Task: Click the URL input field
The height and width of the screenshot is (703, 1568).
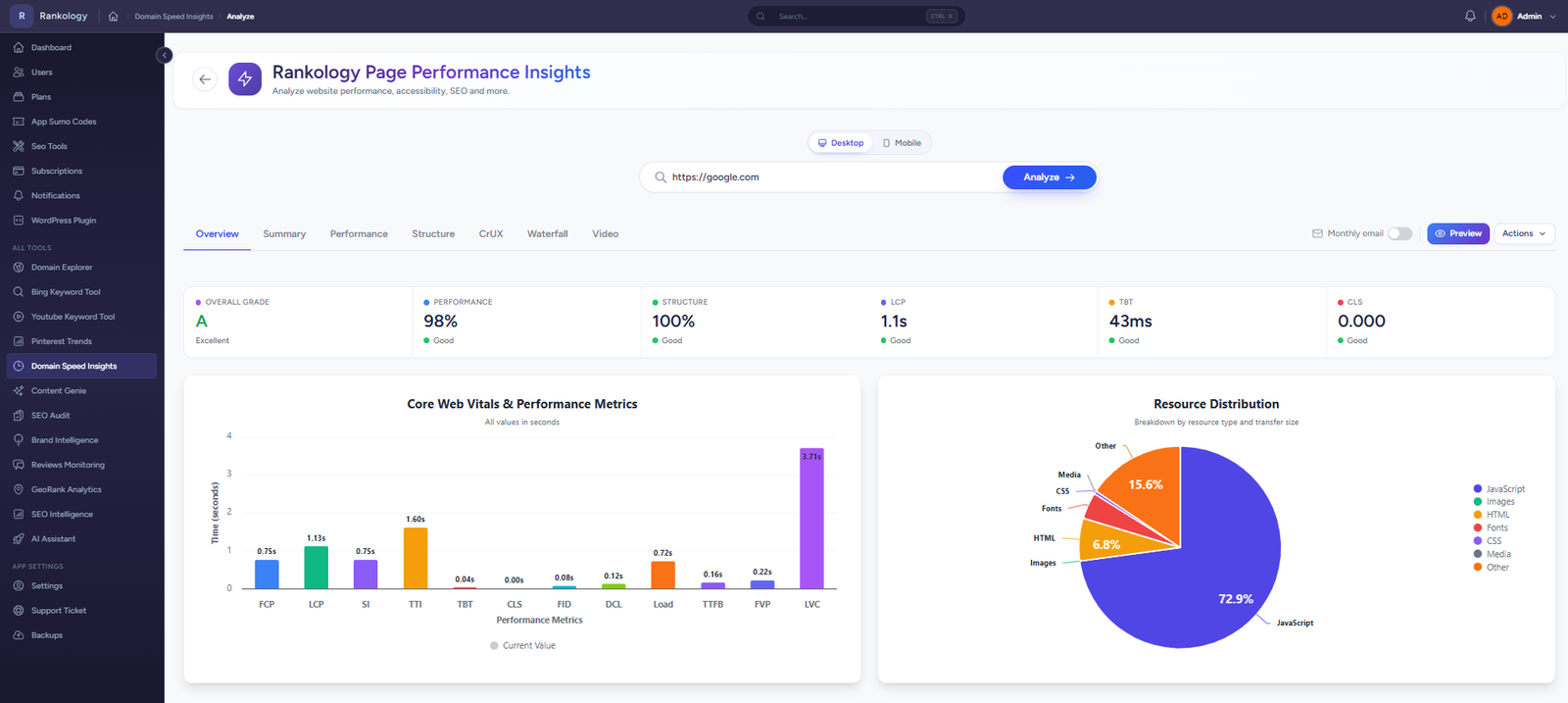Action: pyautogui.click(x=833, y=177)
